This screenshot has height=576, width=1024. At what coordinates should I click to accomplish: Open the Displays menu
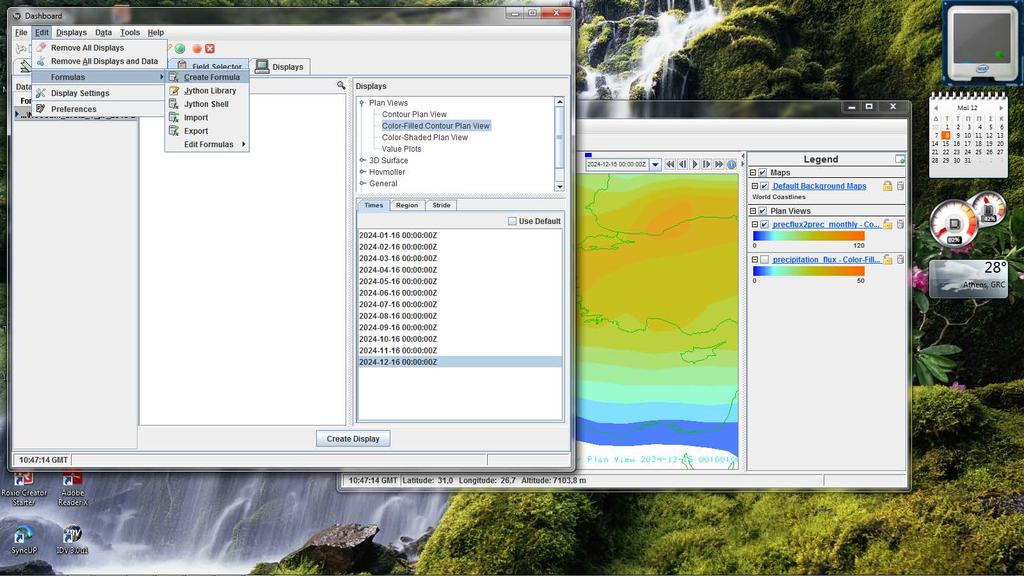(x=71, y=32)
